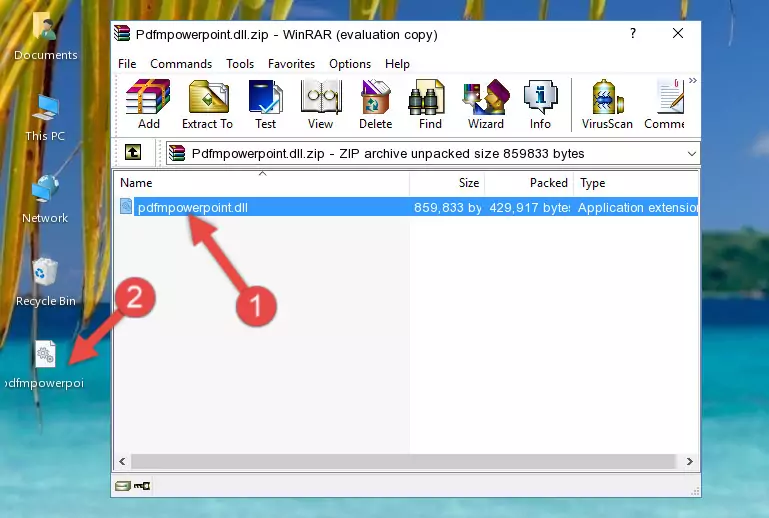Open the Help menu
The width and height of the screenshot is (769, 518).
[x=397, y=64]
